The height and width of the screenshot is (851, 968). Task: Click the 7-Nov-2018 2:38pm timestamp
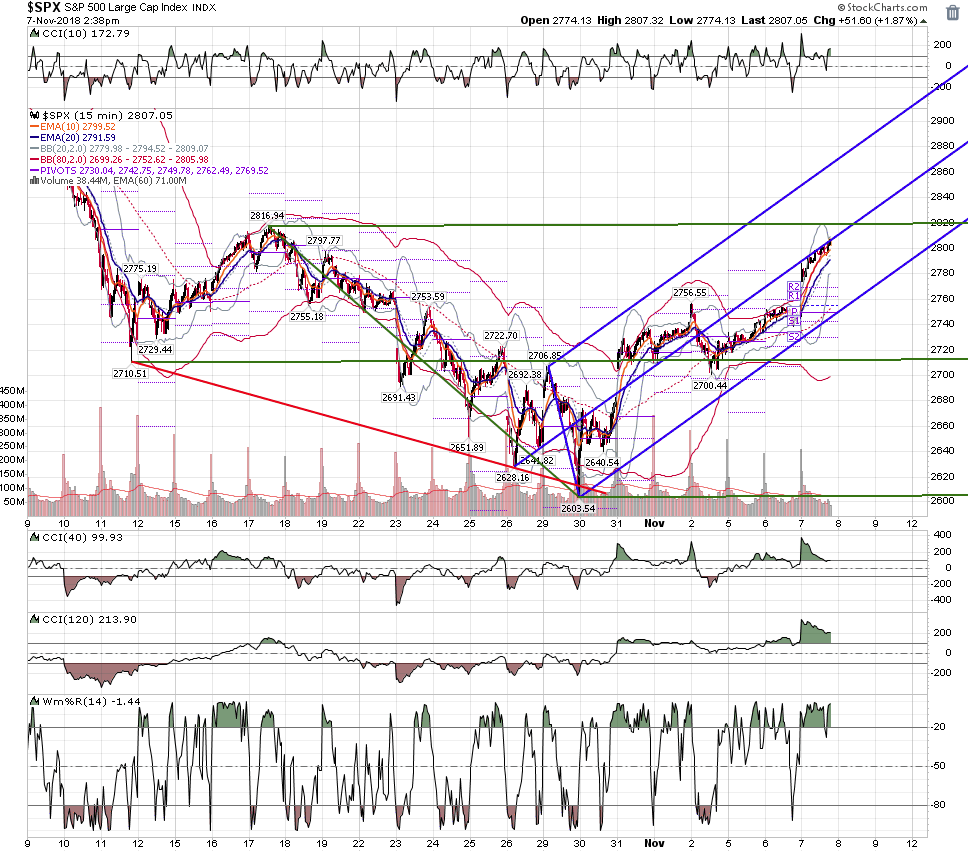[73, 20]
